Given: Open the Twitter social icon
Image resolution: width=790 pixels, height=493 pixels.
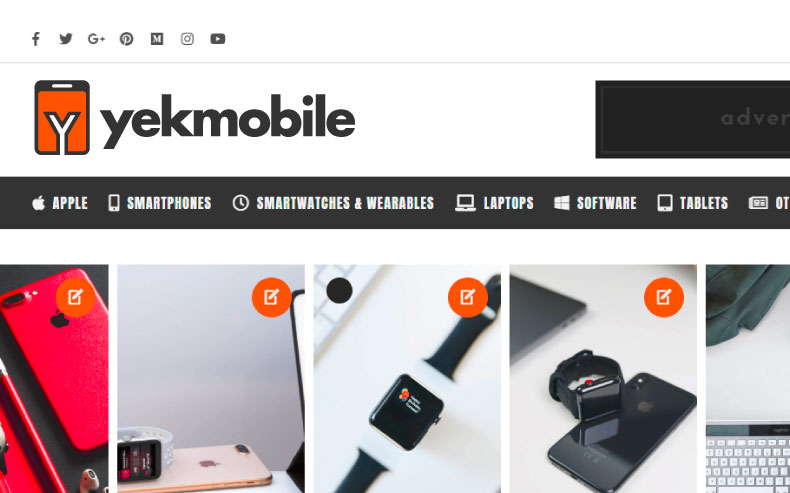Looking at the screenshot, I should [66, 39].
